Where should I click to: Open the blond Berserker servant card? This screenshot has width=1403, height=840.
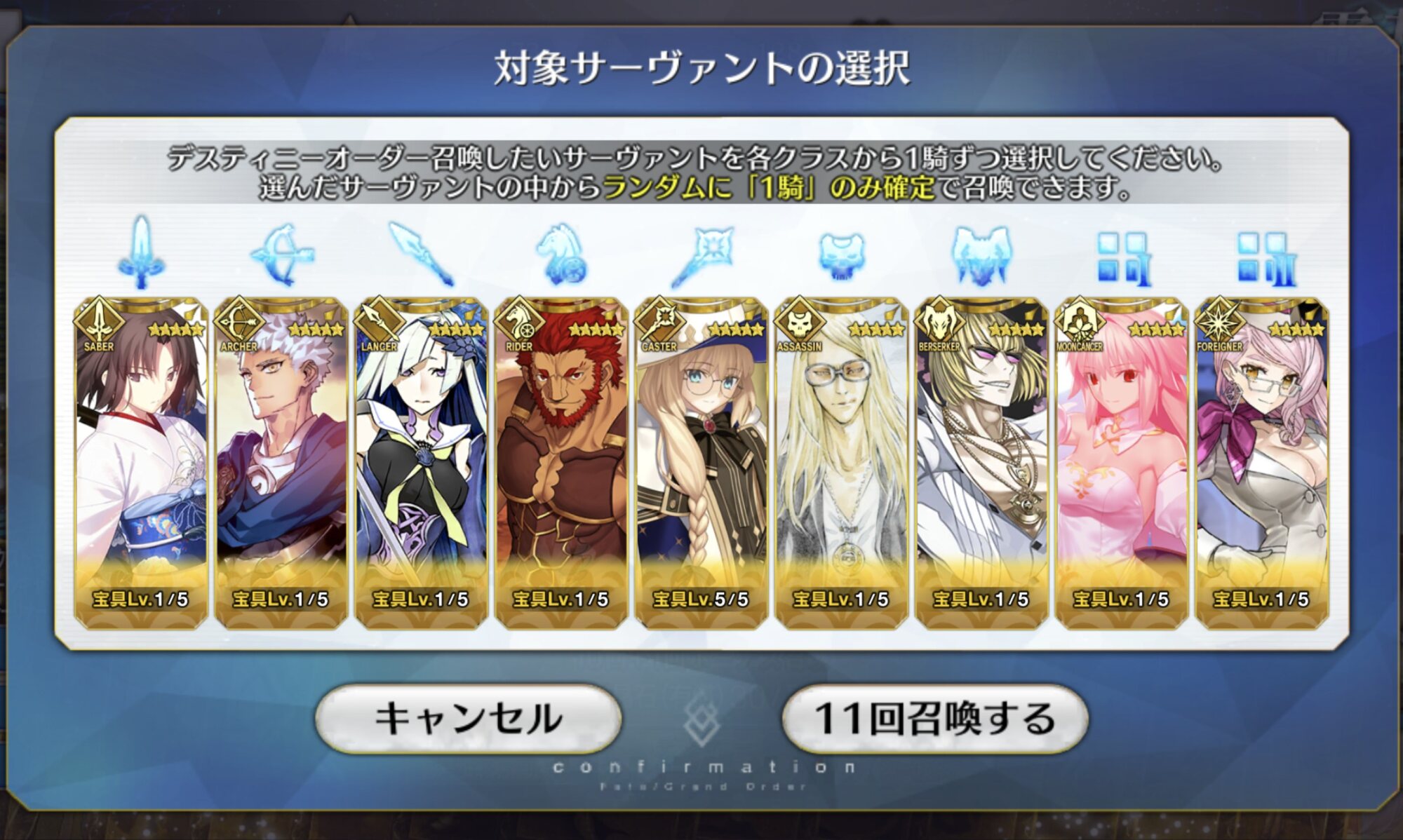pos(981,462)
